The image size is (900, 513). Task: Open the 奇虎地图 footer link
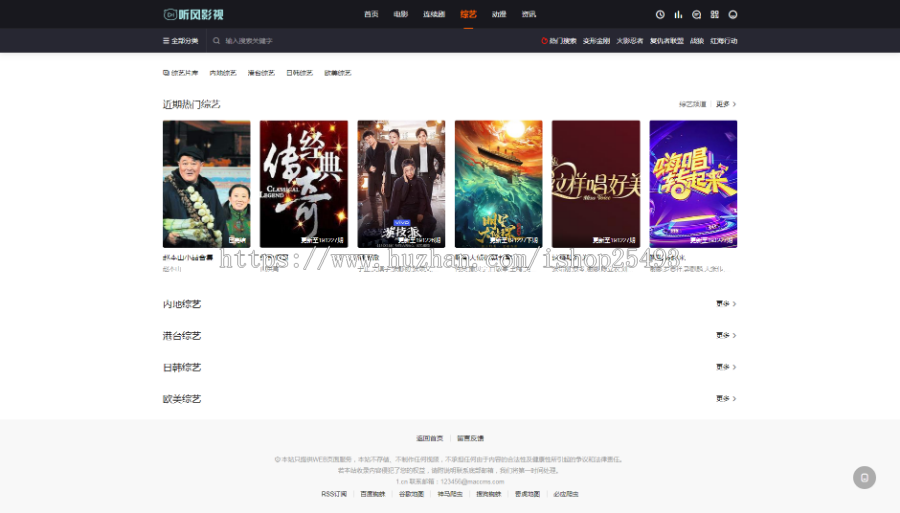click(527, 493)
